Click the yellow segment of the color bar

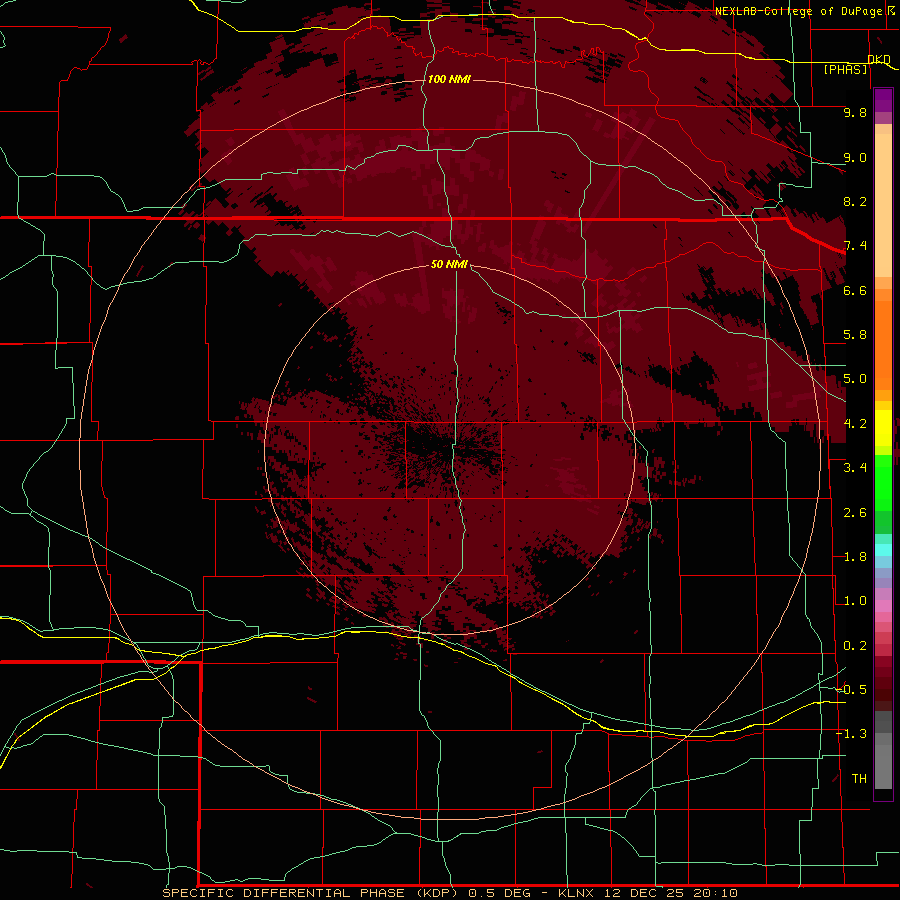[x=883, y=428]
